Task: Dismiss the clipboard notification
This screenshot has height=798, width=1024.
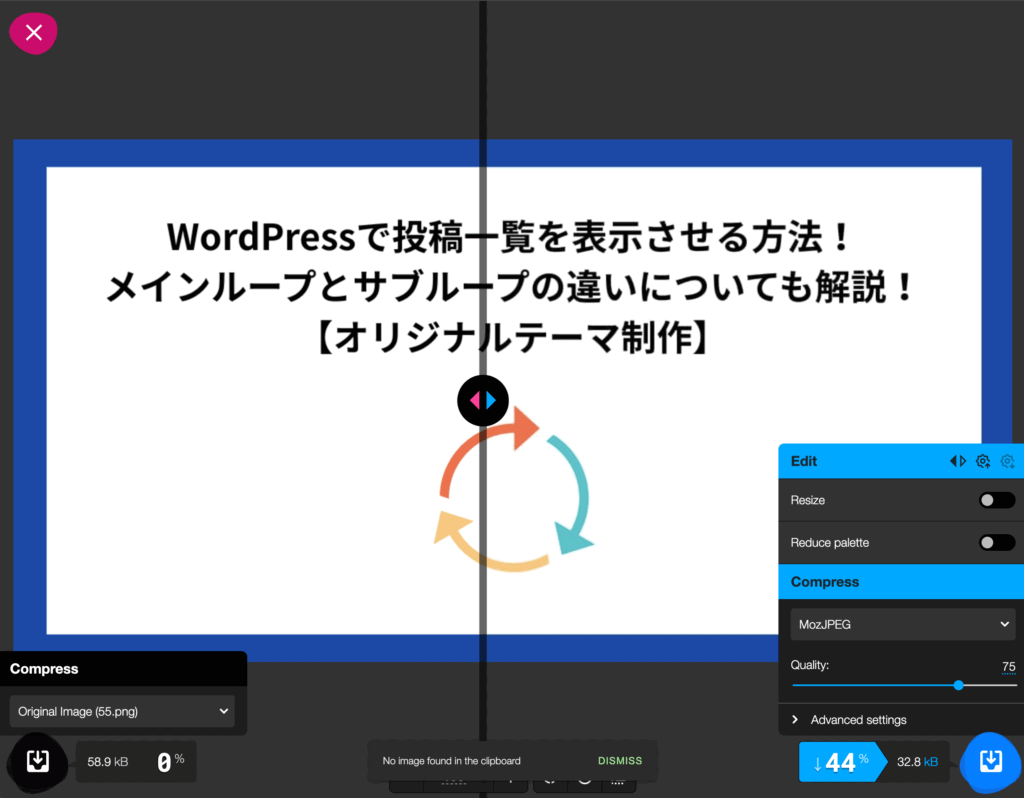Action: point(620,761)
